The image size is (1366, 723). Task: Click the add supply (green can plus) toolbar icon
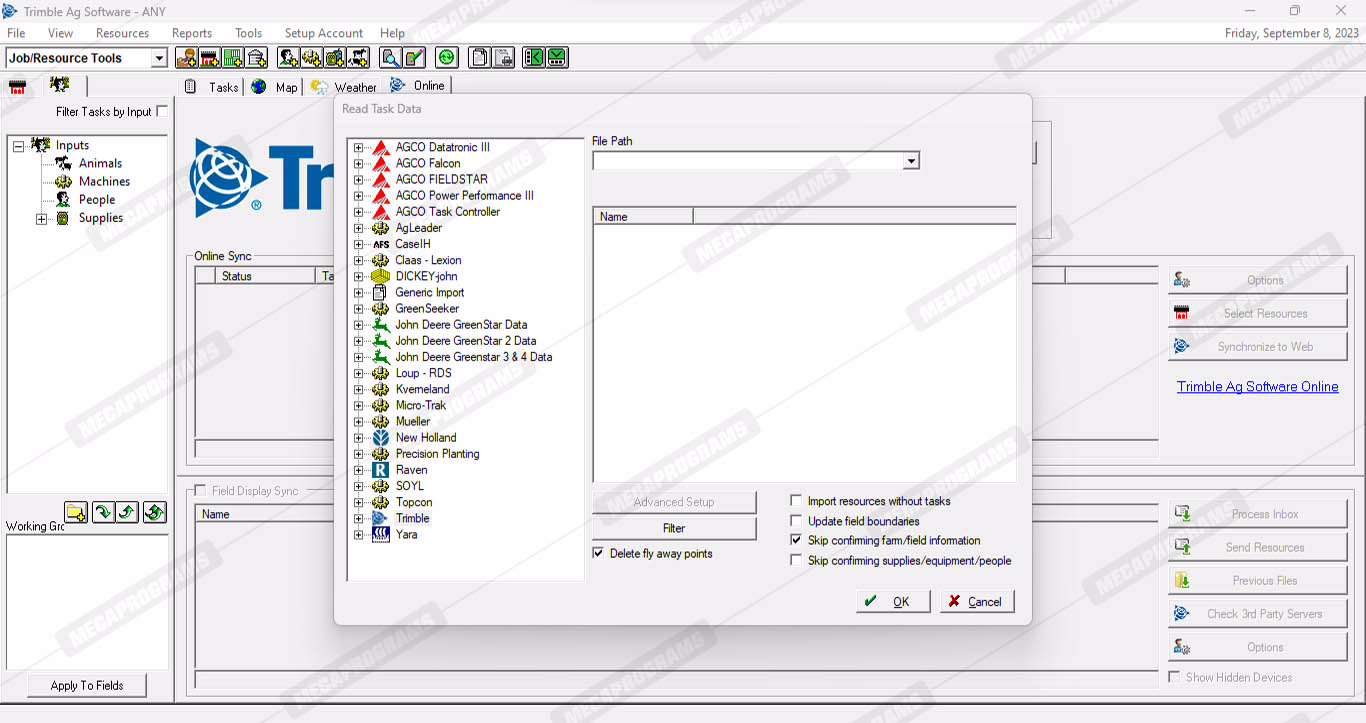pyautogui.click(x=335, y=58)
